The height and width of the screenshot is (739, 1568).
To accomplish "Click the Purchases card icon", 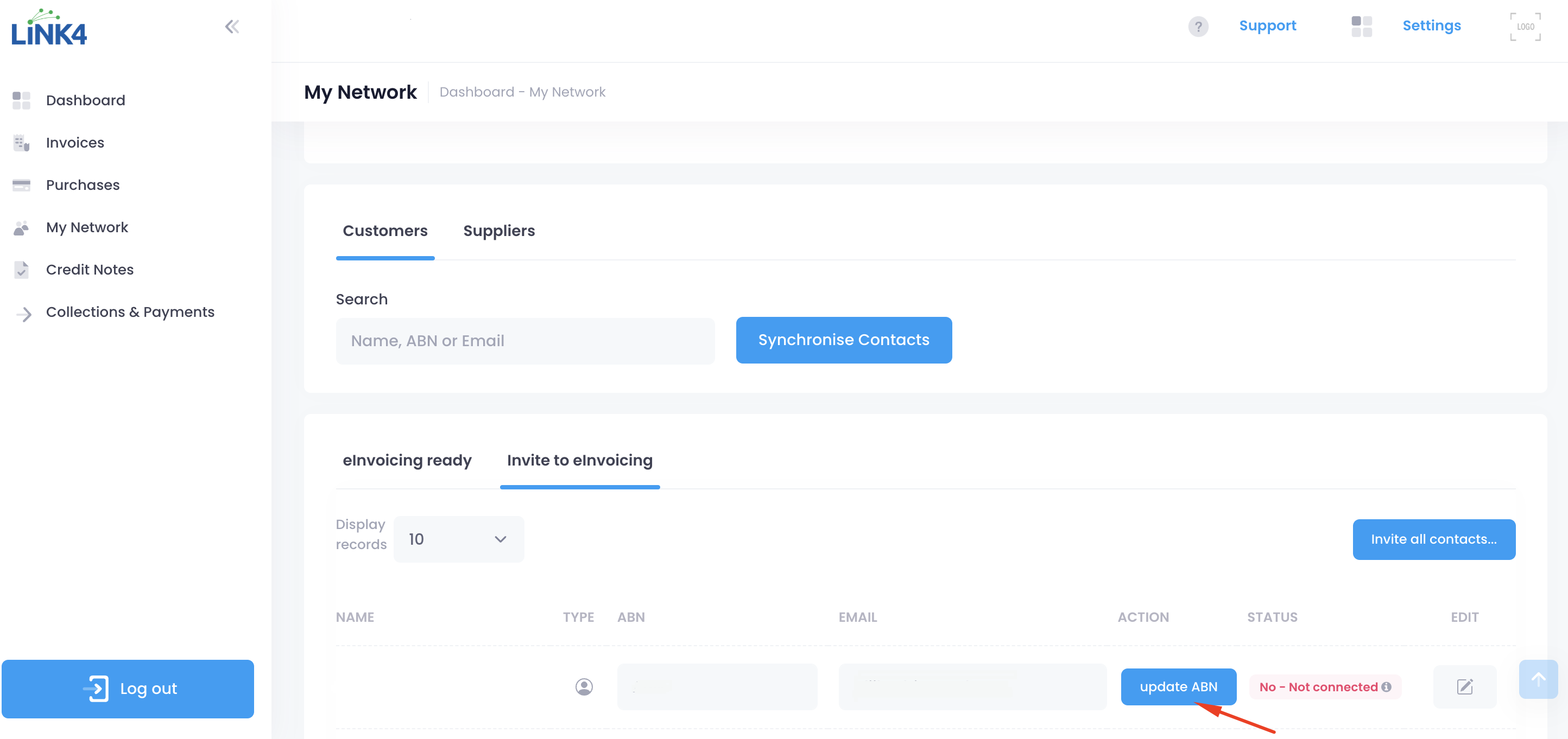I will [21, 185].
